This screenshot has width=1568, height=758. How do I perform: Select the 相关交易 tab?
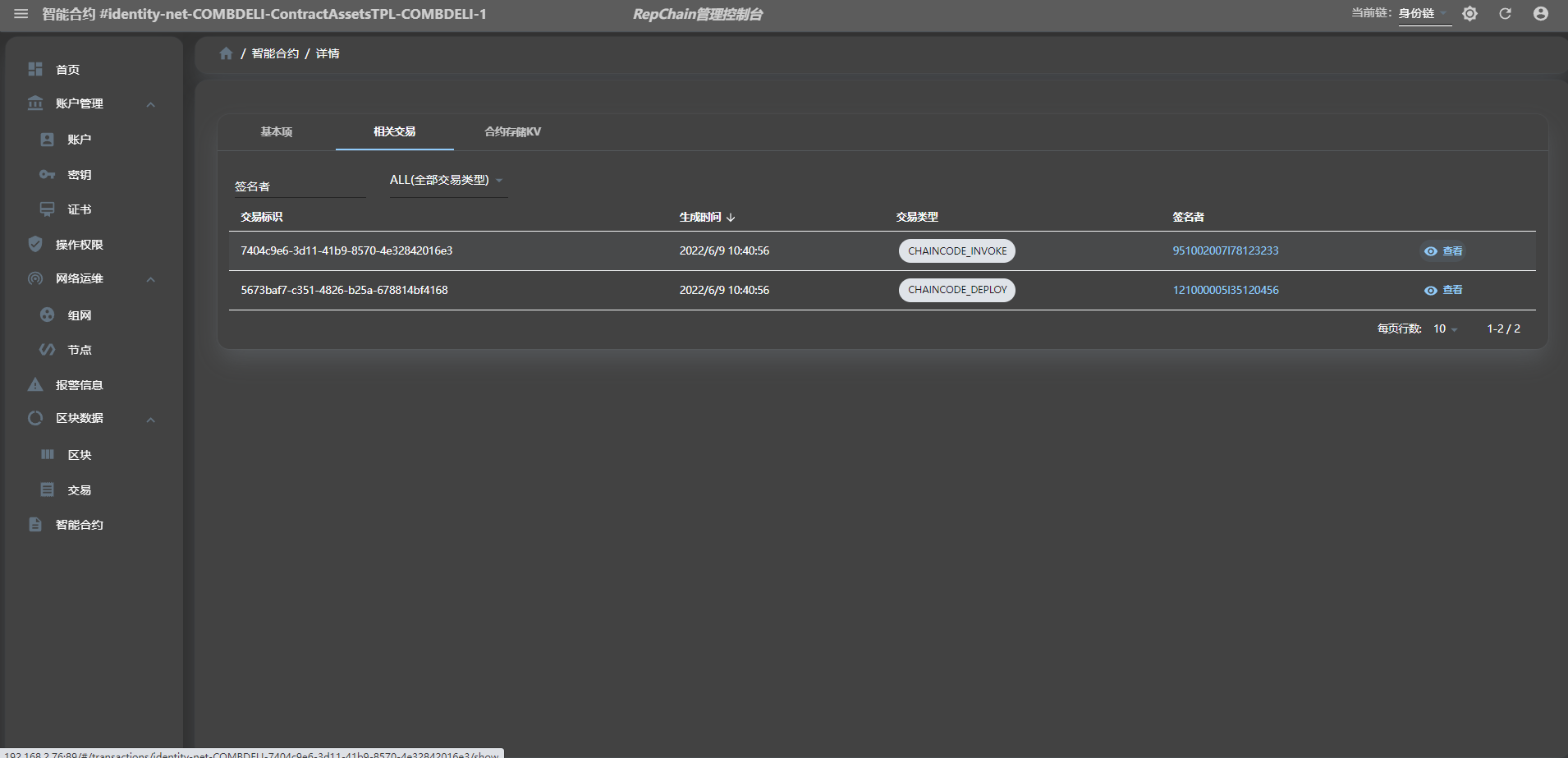coord(395,131)
